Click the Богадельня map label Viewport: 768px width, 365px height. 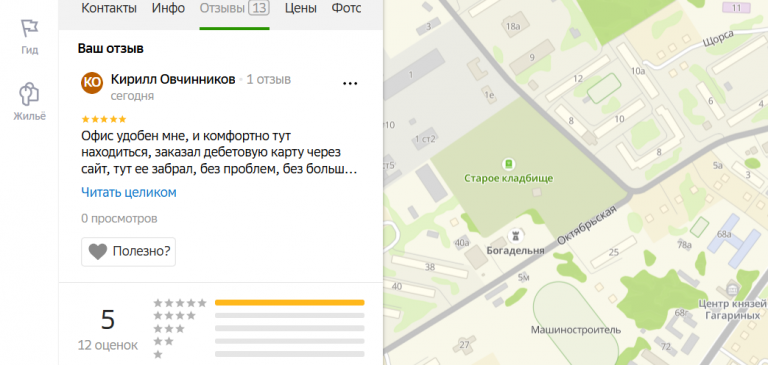point(515,251)
